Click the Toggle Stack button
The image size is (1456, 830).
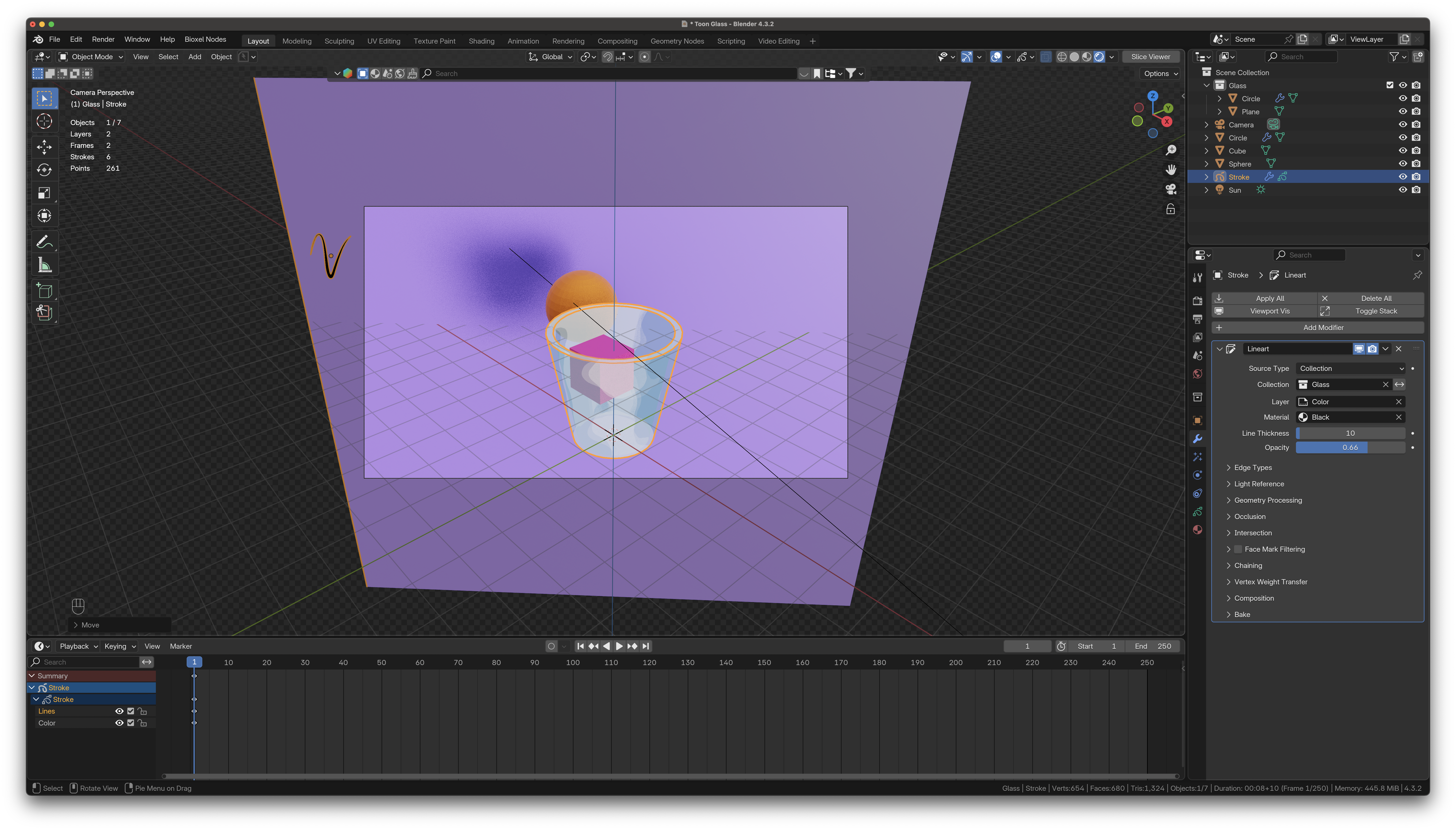tap(1371, 311)
